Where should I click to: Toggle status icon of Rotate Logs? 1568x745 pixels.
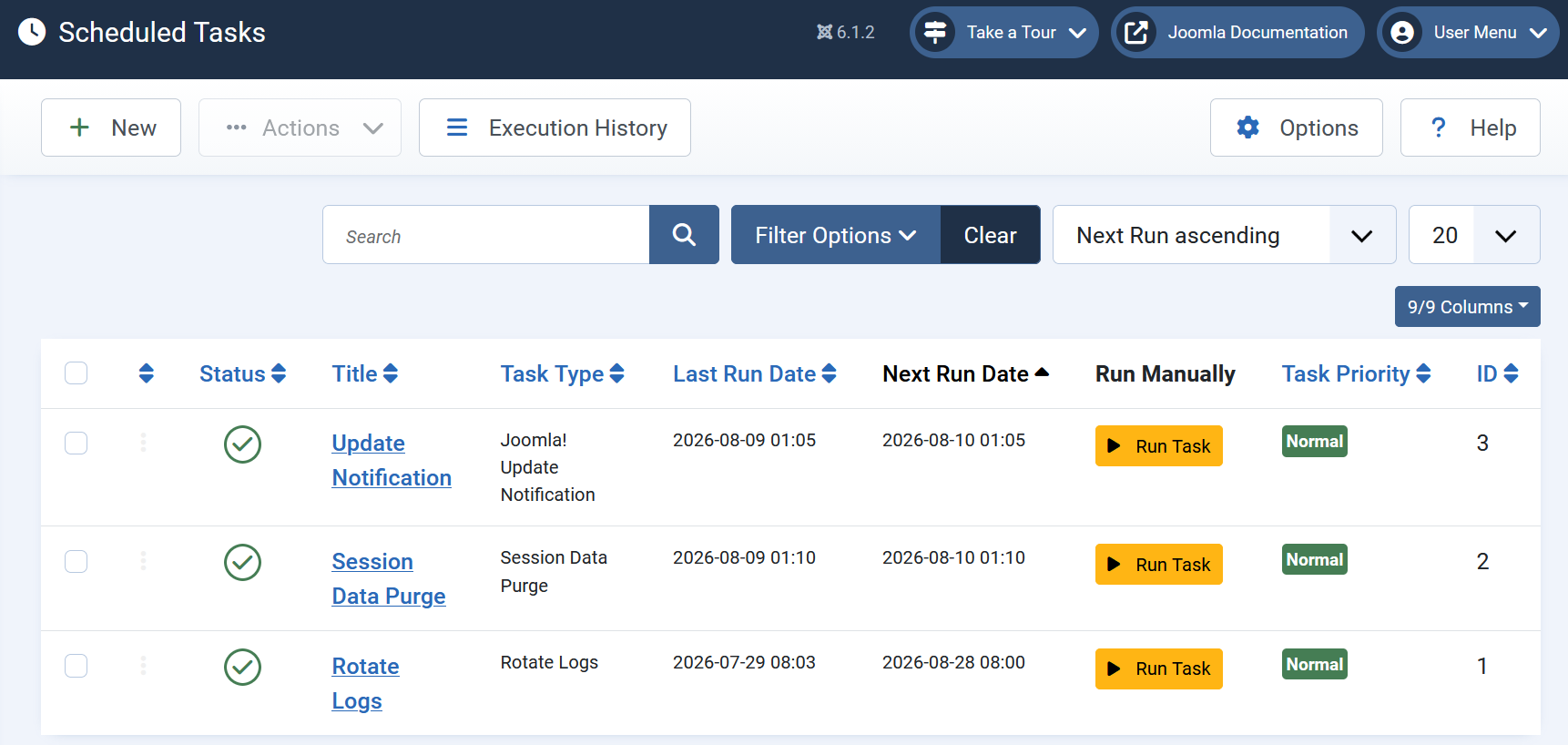(242, 667)
